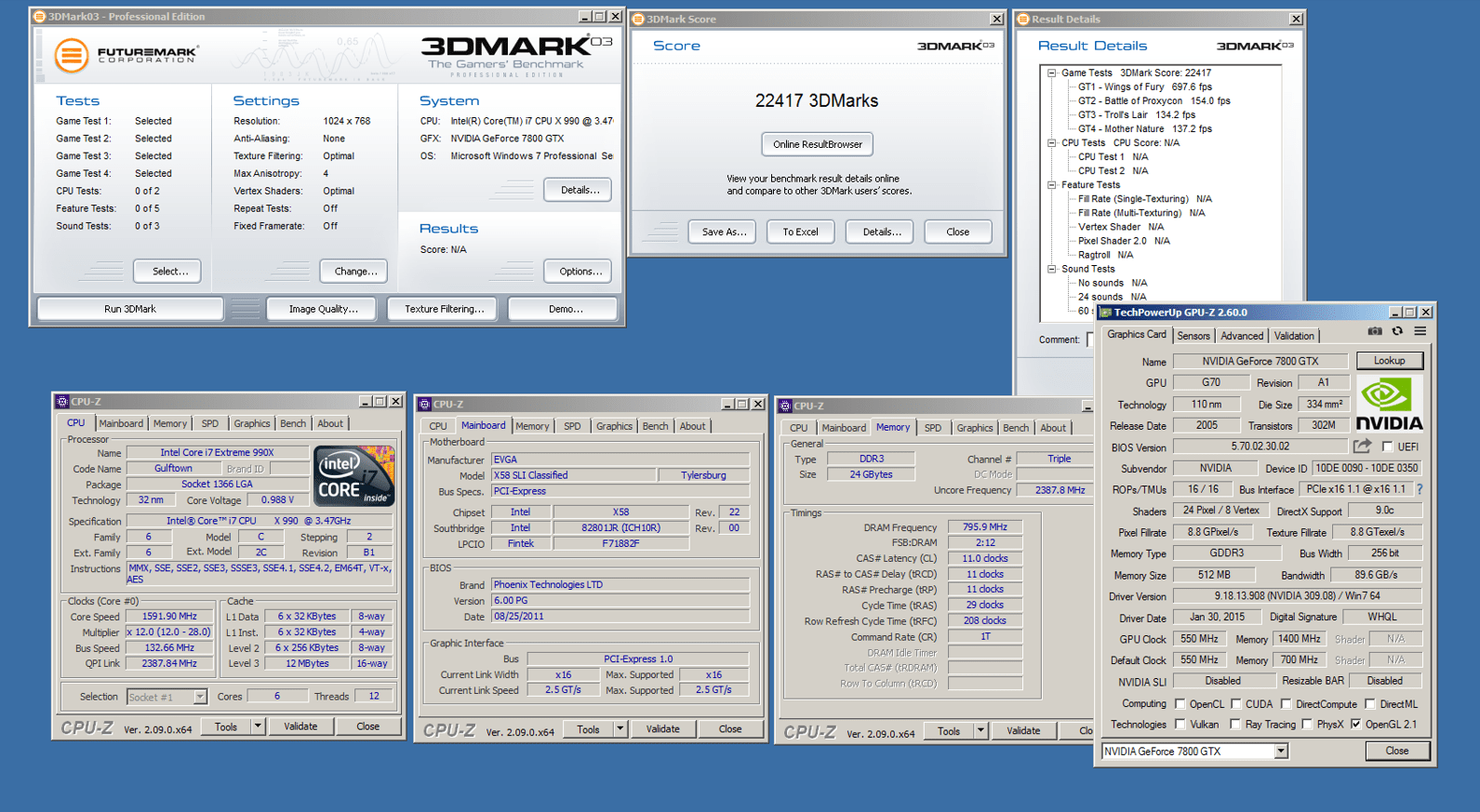Click the Futuremark orange logo icon
The image size is (1480, 812).
[72, 56]
